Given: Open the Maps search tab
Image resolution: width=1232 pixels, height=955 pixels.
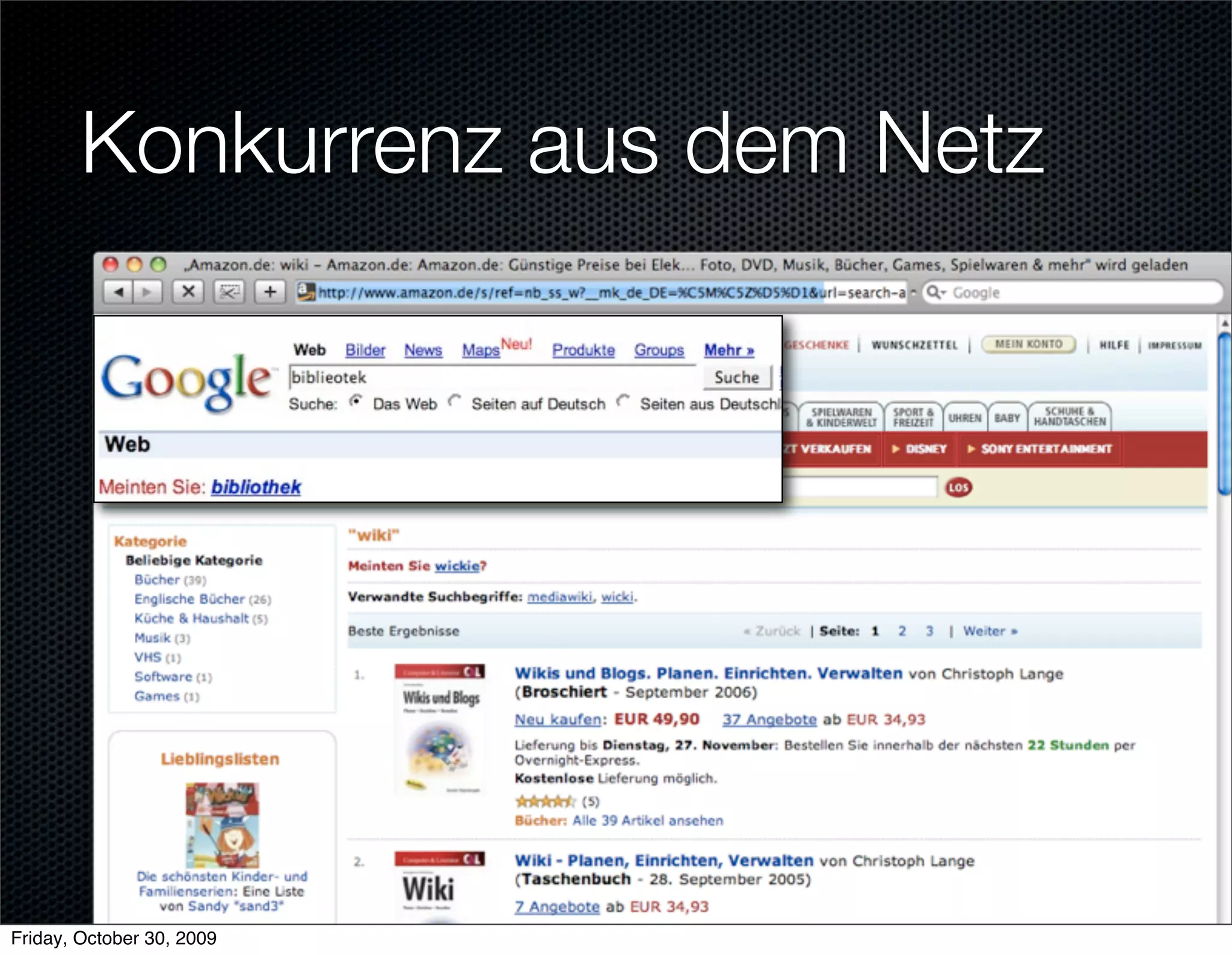Looking at the screenshot, I should [x=481, y=350].
